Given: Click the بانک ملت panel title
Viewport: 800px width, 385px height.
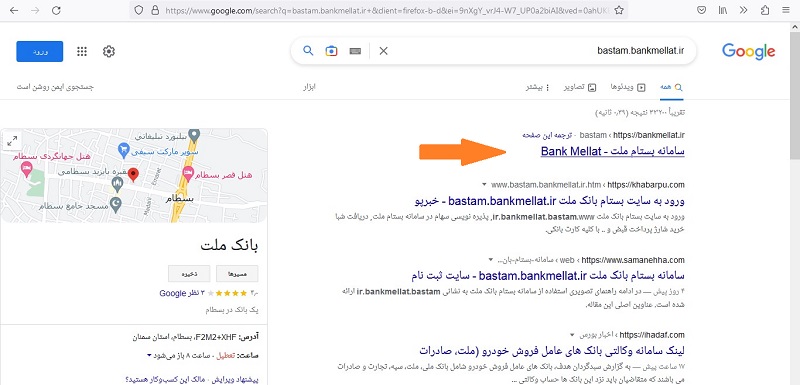Looking at the screenshot, I should tap(230, 246).
